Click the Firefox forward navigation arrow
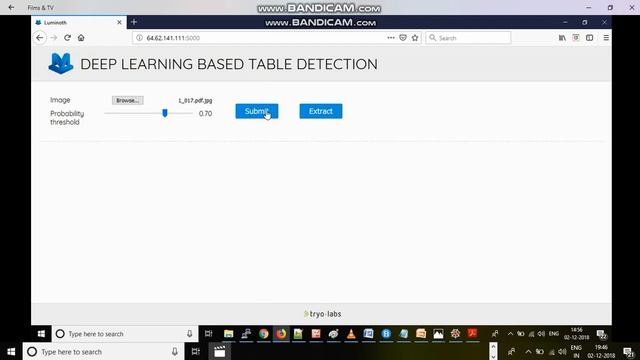The image size is (640, 360). point(53,38)
